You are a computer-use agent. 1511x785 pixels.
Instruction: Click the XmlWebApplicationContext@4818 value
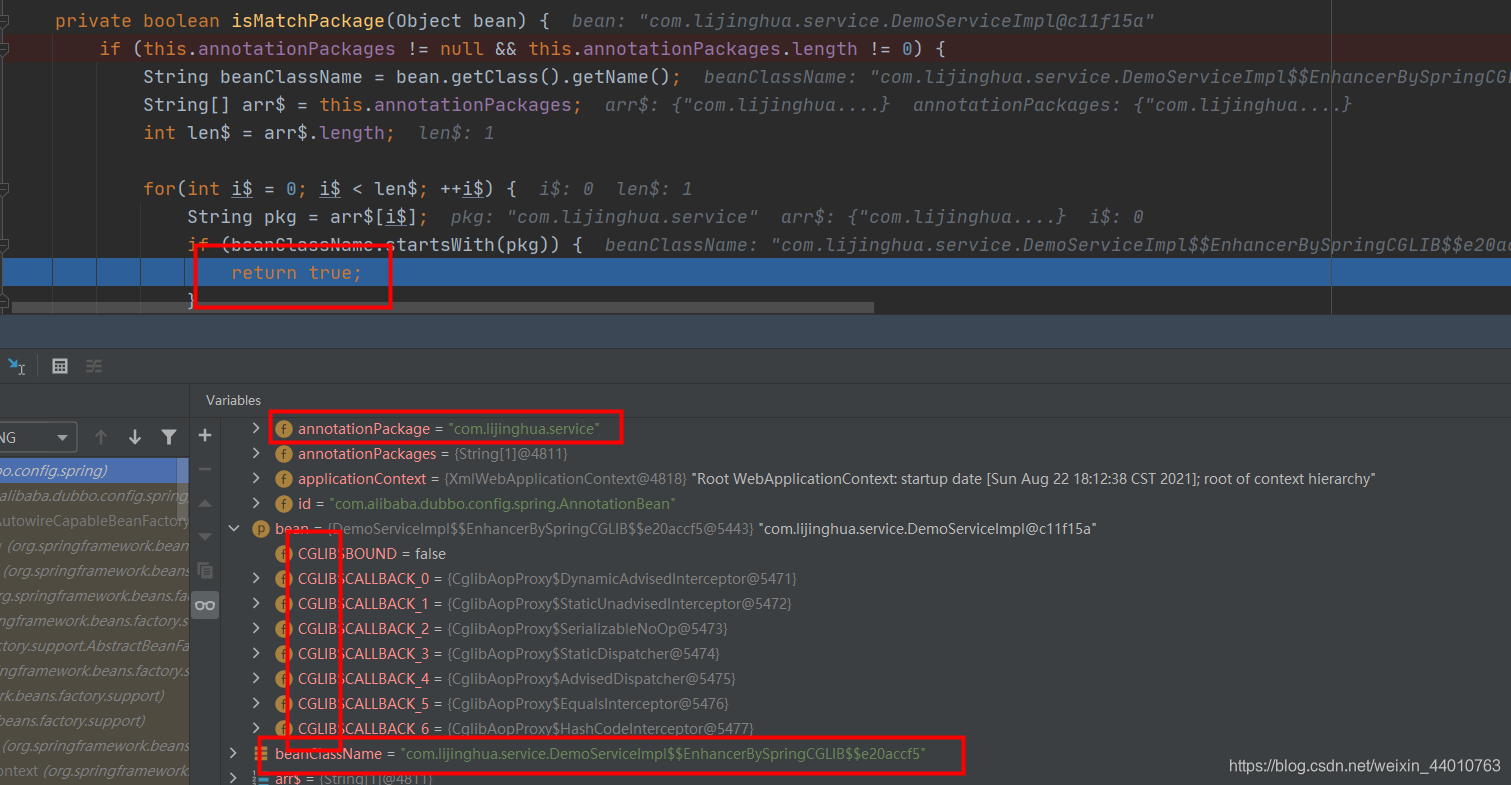pyautogui.click(x=565, y=478)
